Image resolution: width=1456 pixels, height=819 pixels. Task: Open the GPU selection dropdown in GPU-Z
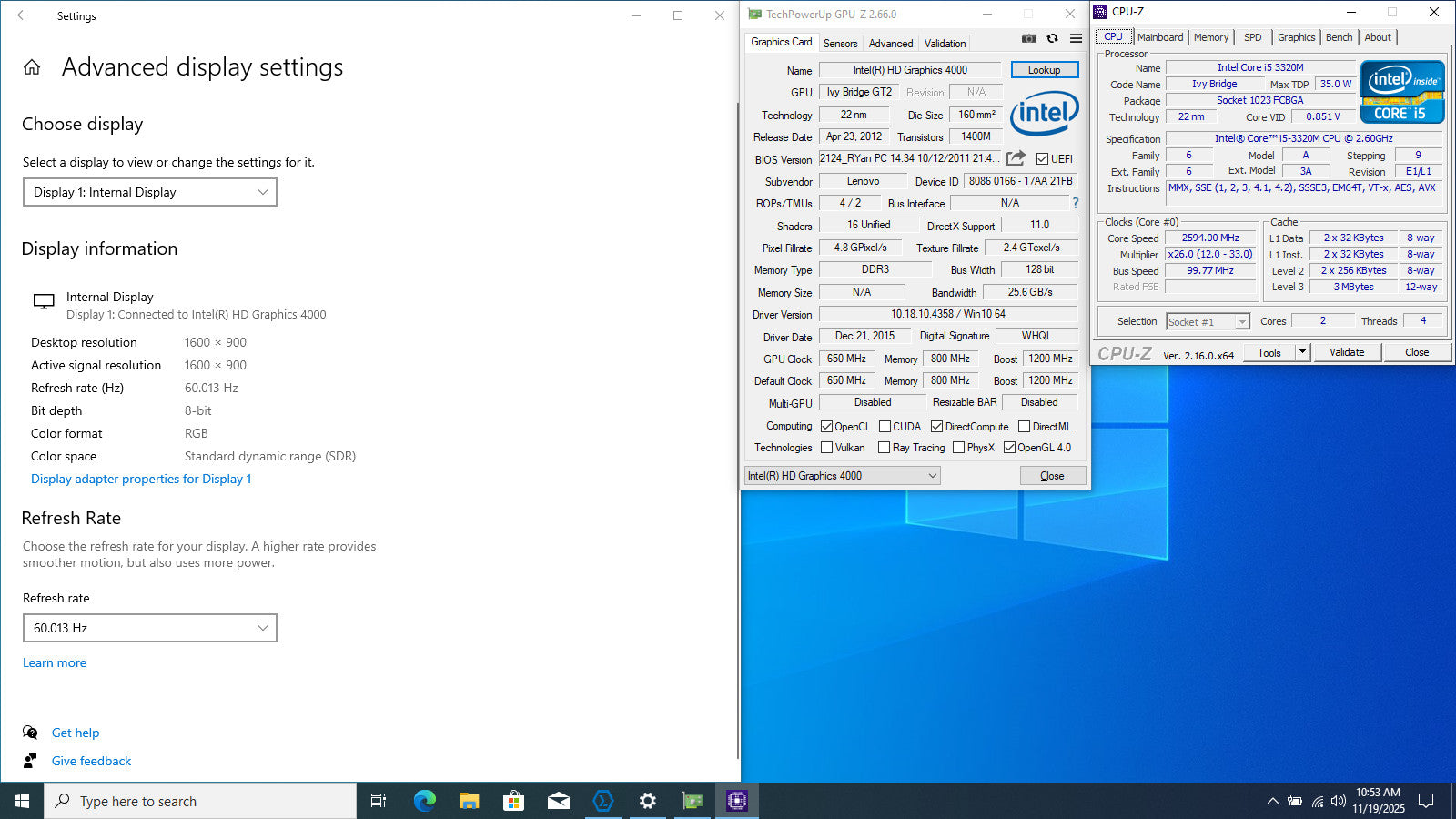pyautogui.click(x=842, y=476)
